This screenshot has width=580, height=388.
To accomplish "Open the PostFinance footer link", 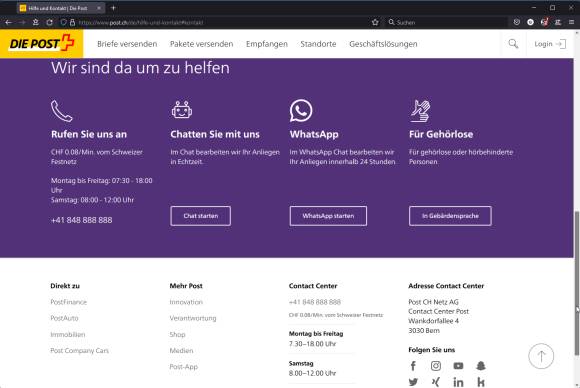I will tap(68, 302).
